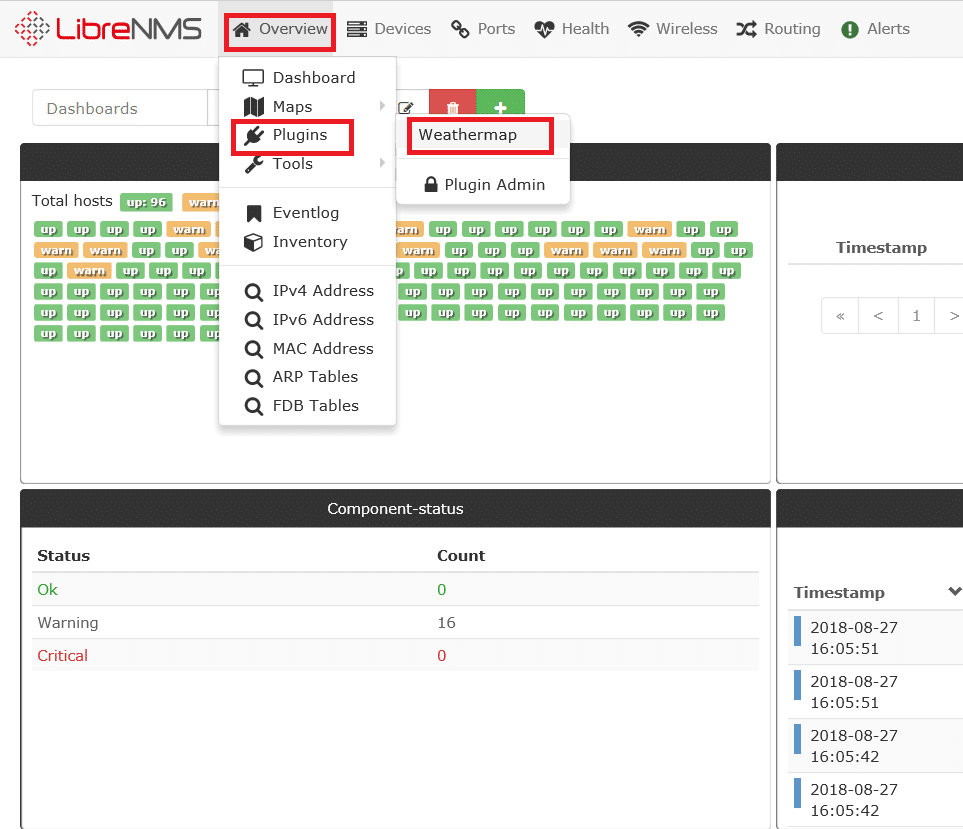963x829 pixels.
Task: Sort by Timestamp chevron in lower panel
Action: pyautogui.click(x=954, y=591)
